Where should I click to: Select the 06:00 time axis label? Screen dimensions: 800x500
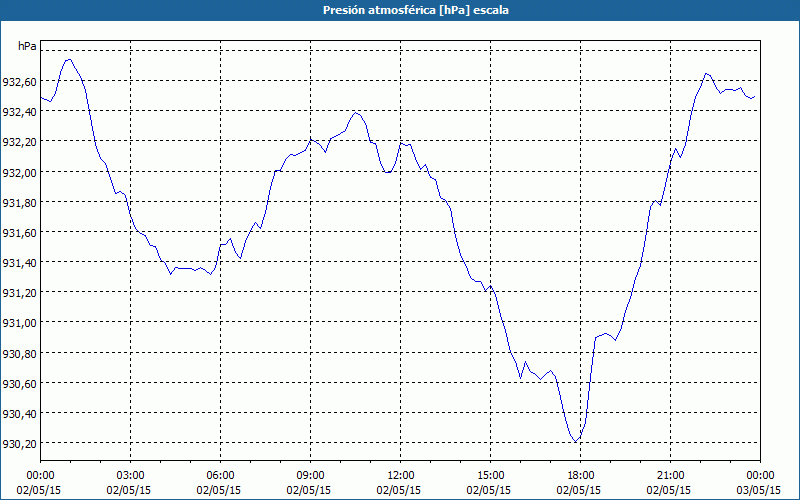pos(221,475)
